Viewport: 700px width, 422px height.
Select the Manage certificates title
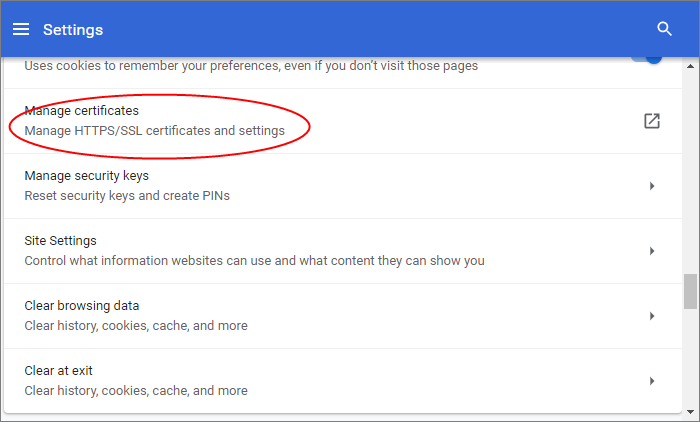[x=82, y=110]
